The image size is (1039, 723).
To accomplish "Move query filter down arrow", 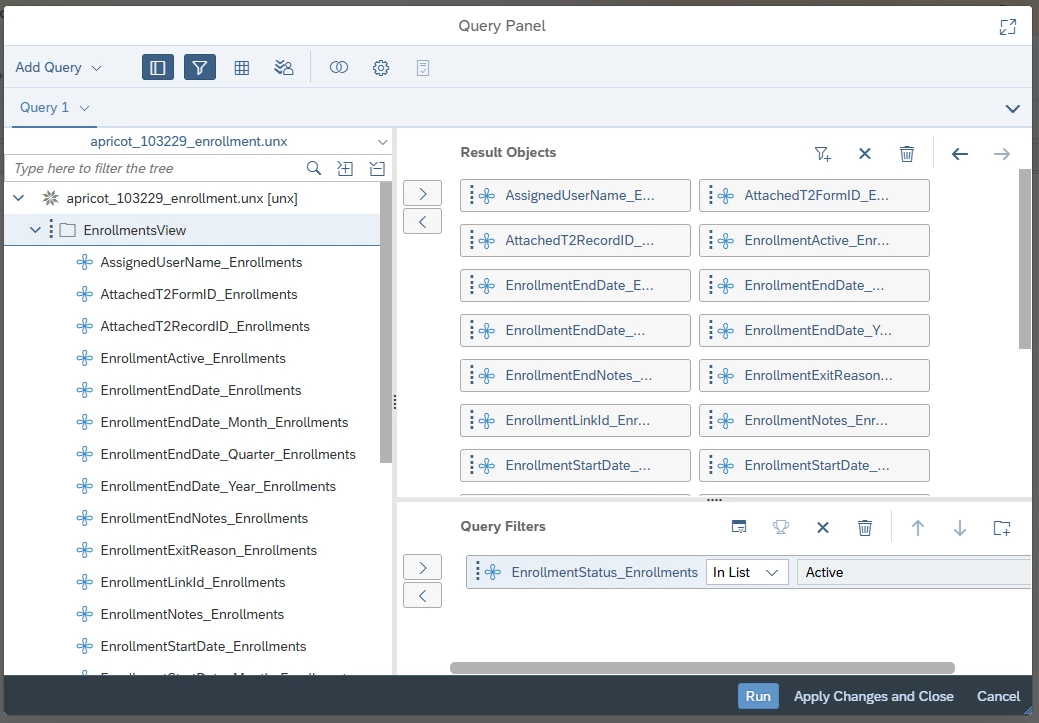I will click(959, 528).
